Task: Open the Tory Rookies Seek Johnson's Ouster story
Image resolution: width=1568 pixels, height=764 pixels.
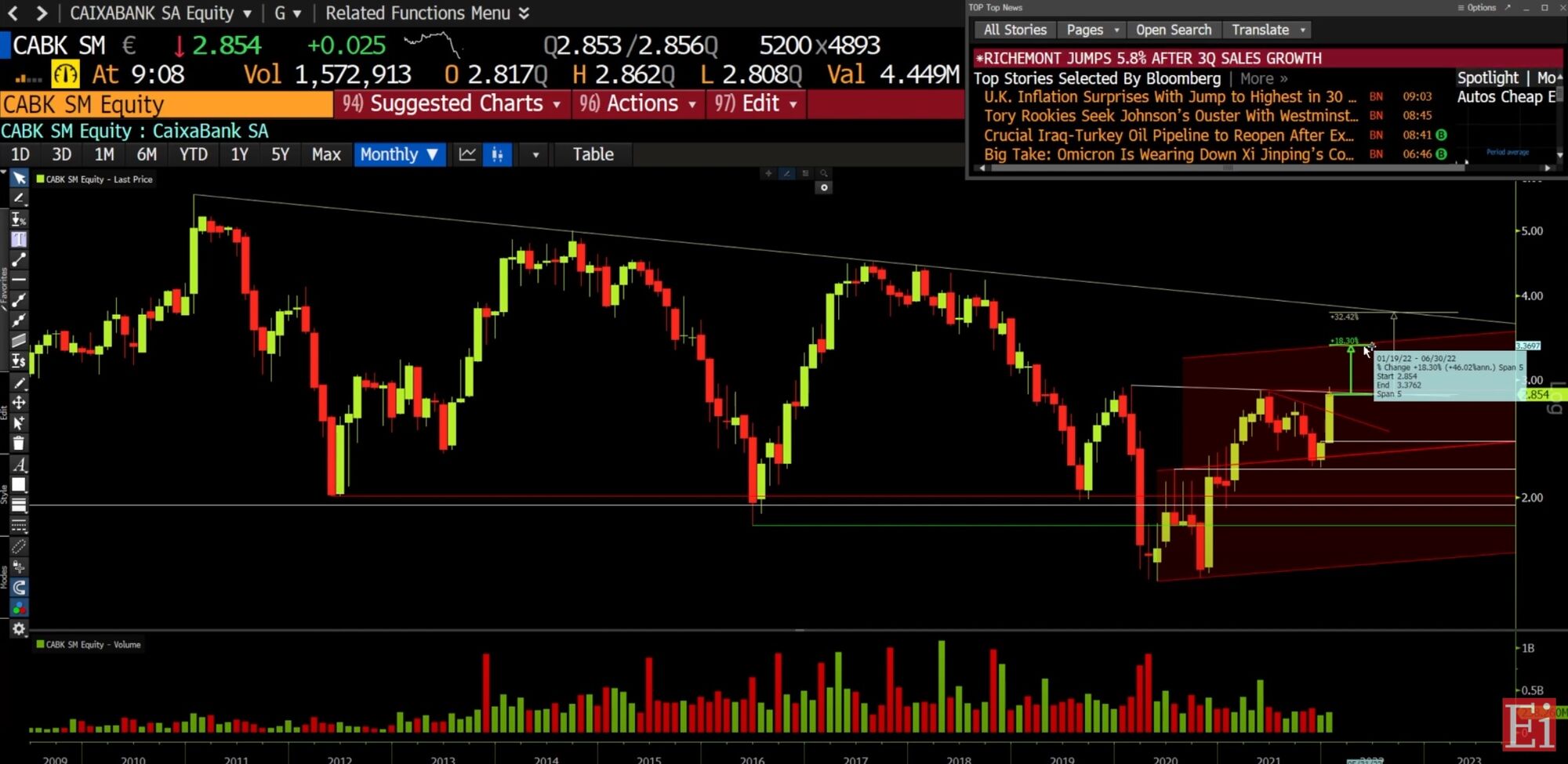Action: coord(1171,116)
